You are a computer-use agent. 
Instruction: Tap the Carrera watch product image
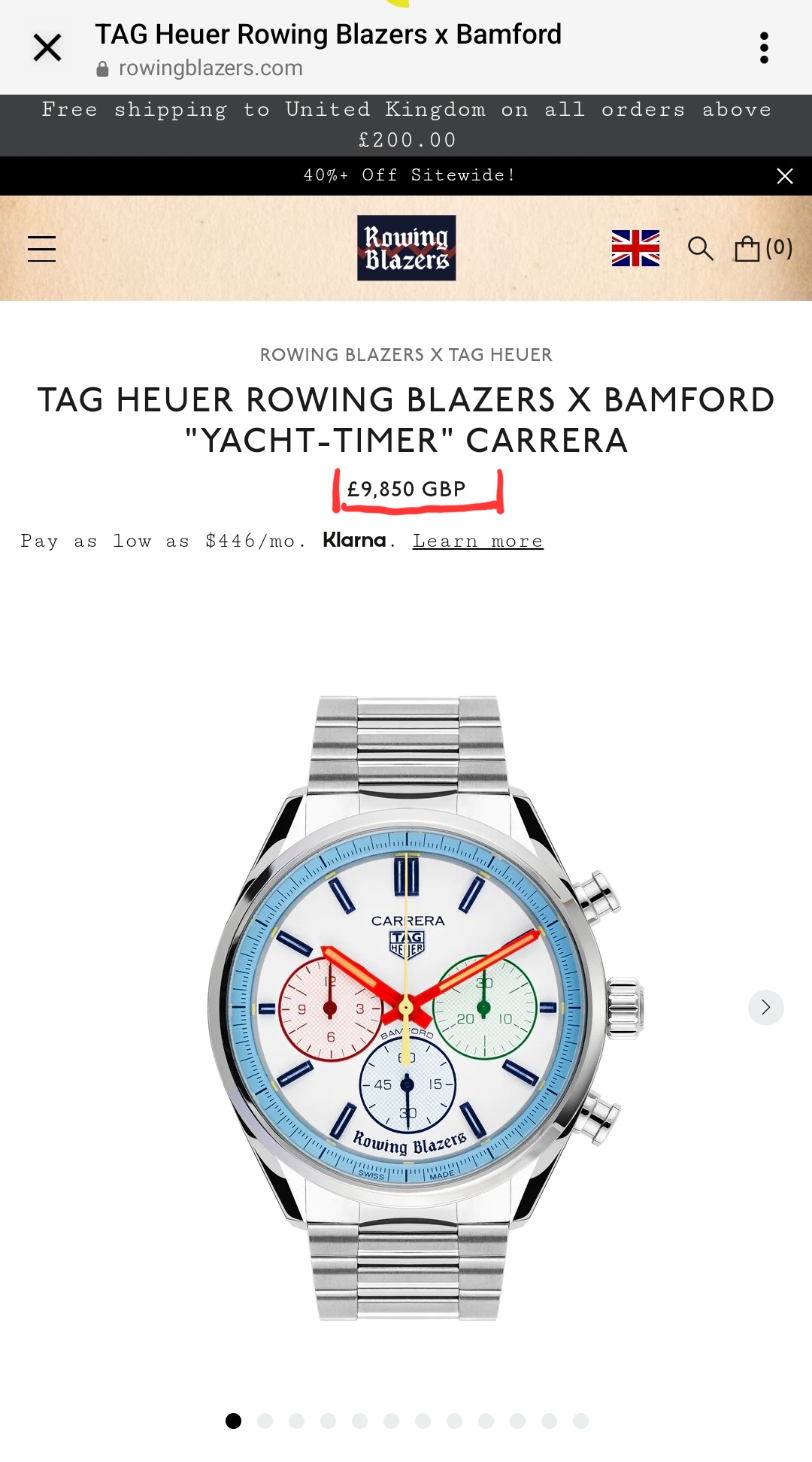click(425, 1008)
